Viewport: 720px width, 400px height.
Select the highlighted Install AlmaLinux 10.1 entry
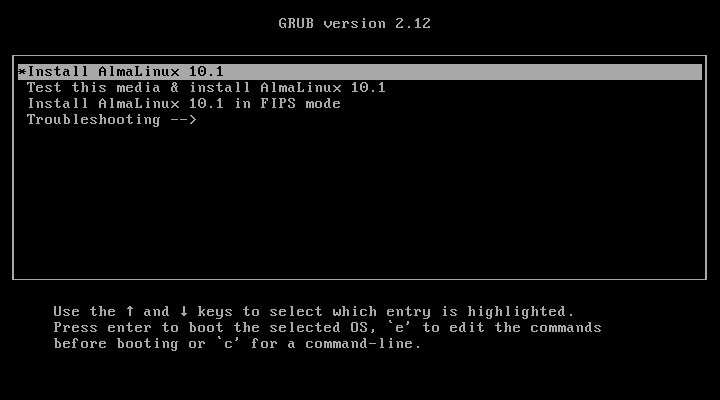[360, 72]
